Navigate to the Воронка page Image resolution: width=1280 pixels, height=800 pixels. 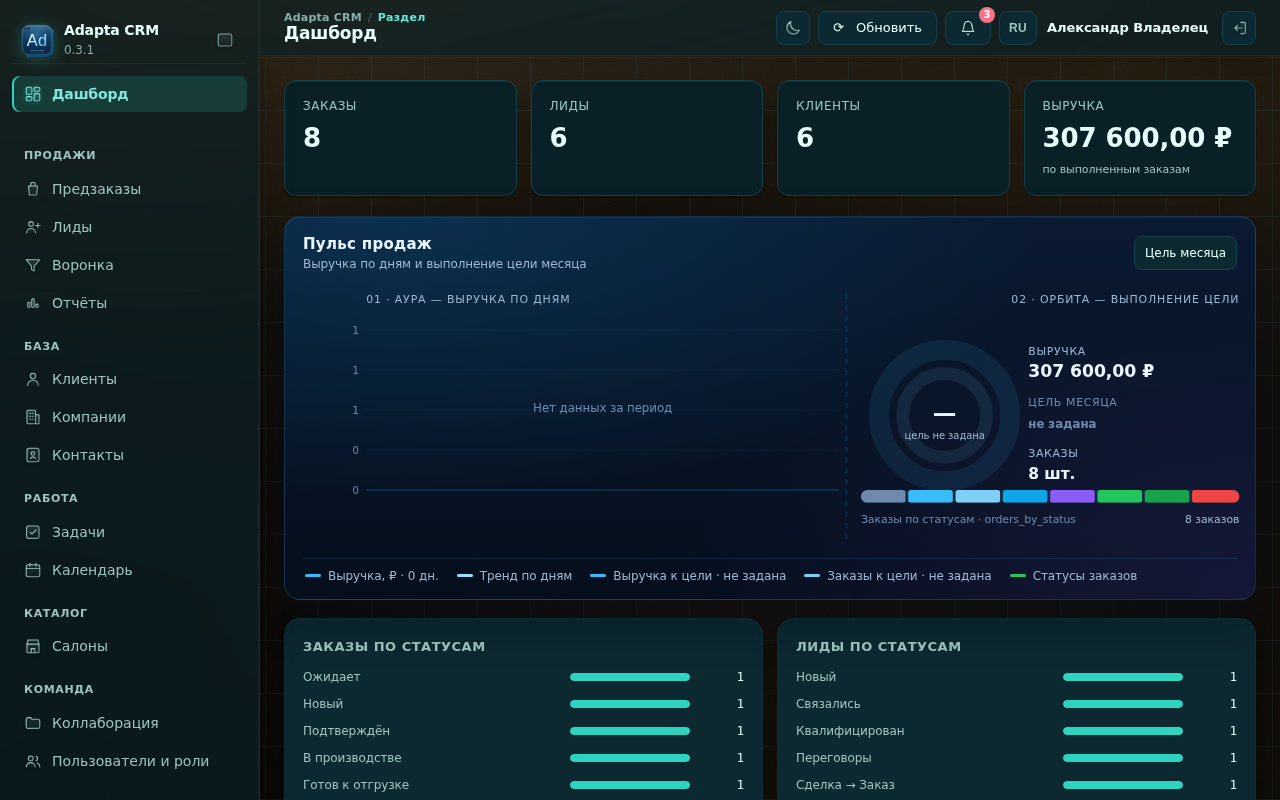pos(130,265)
